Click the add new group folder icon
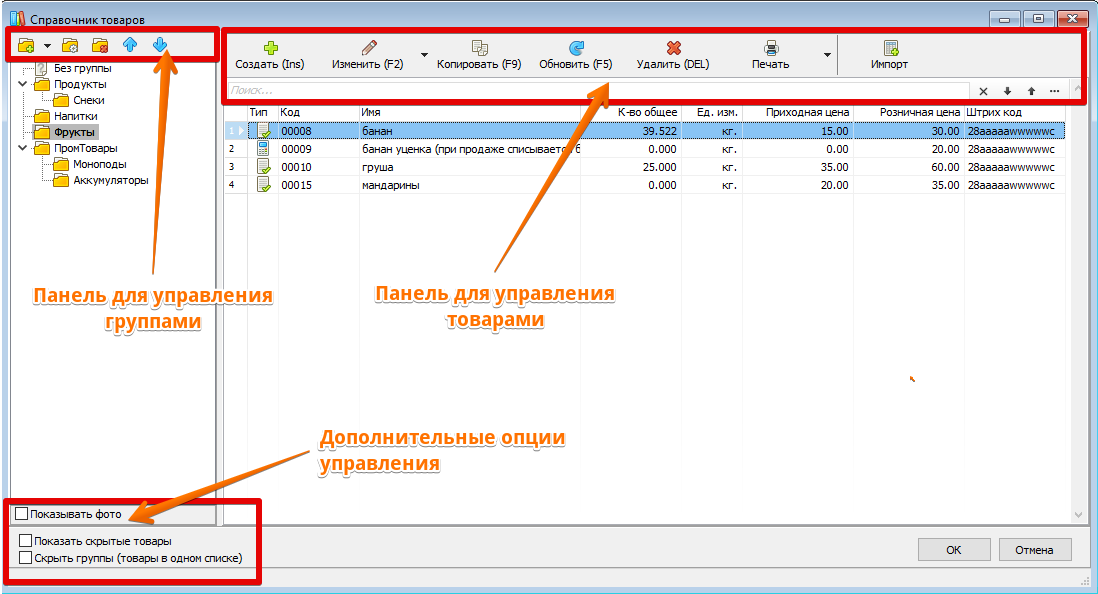The image size is (1098, 594). point(26,46)
